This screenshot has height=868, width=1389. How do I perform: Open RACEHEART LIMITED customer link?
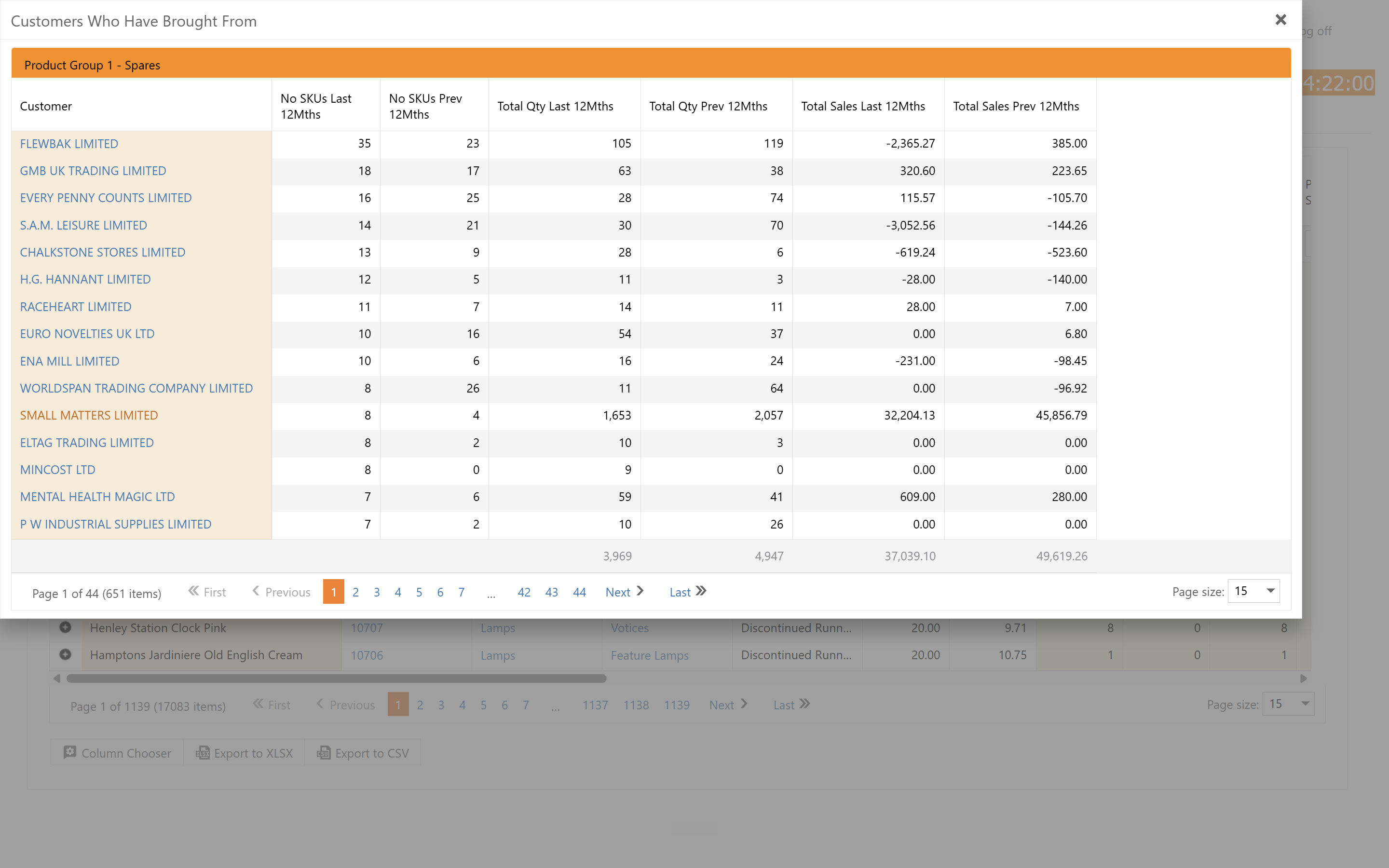[76, 307]
